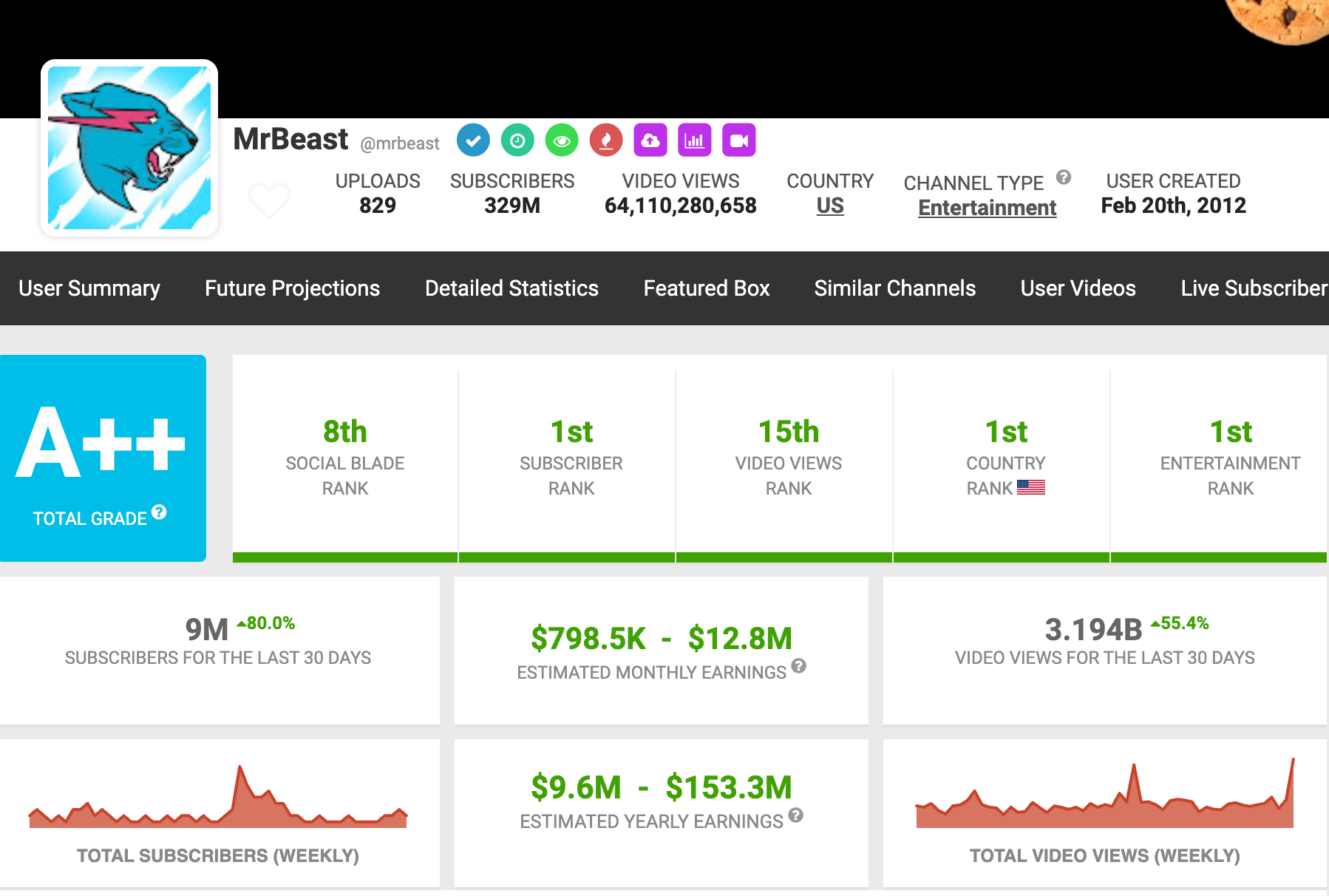
Task: Click the 829 uploads count
Action: pyautogui.click(x=378, y=206)
